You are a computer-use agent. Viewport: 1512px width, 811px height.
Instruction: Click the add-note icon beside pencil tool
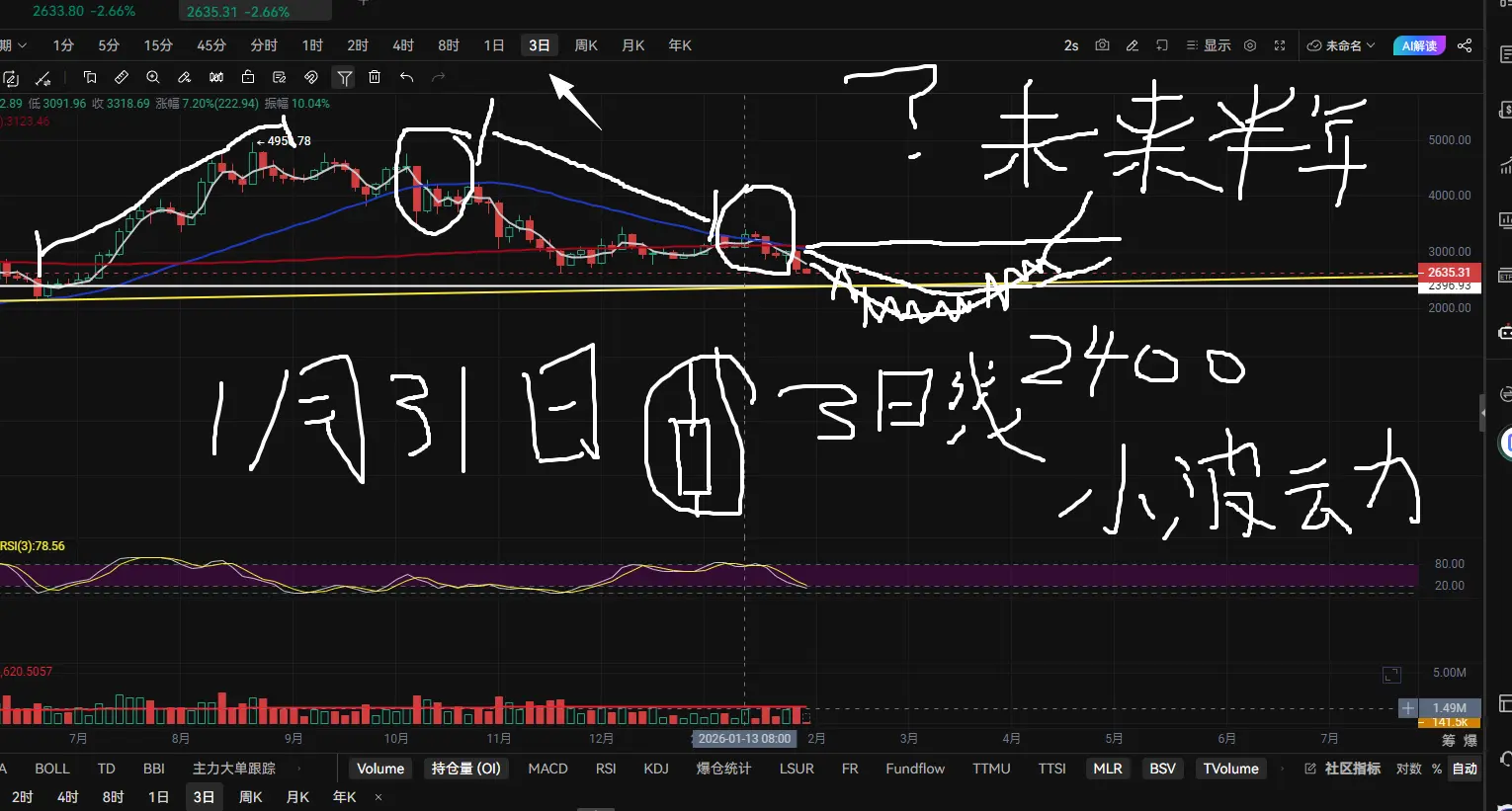(1162, 45)
